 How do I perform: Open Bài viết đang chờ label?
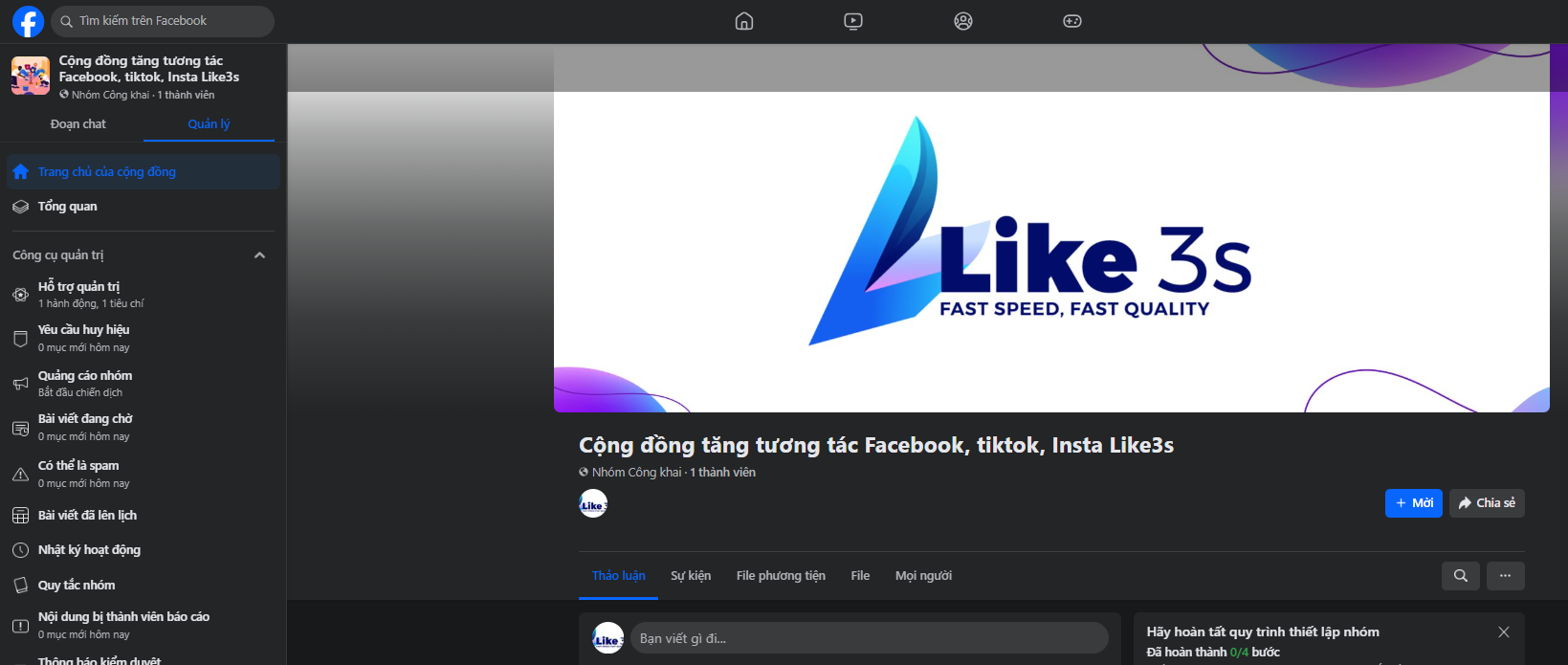click(85, 419)
